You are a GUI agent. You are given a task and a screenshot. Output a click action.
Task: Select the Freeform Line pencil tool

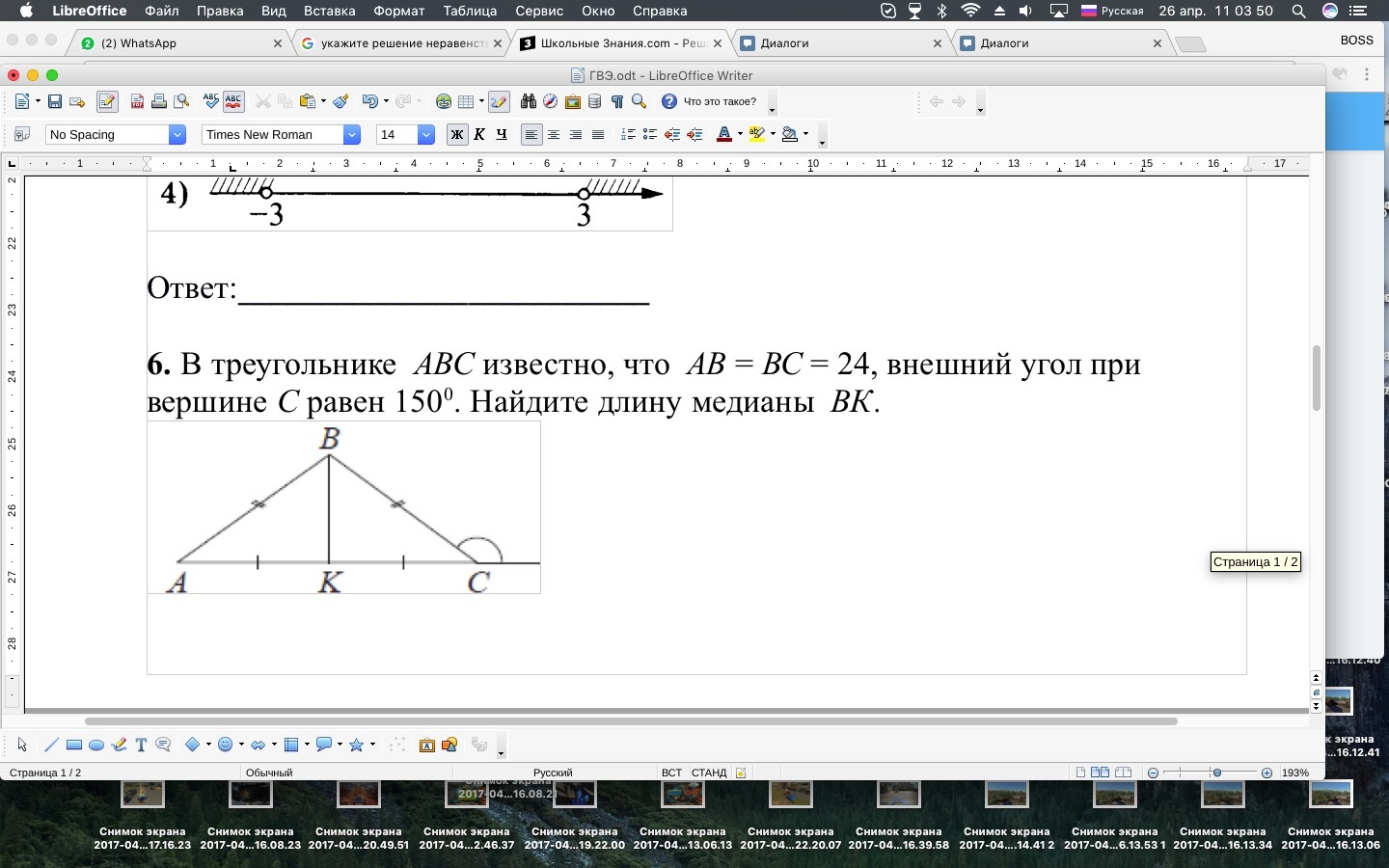[x=119, y=745]
